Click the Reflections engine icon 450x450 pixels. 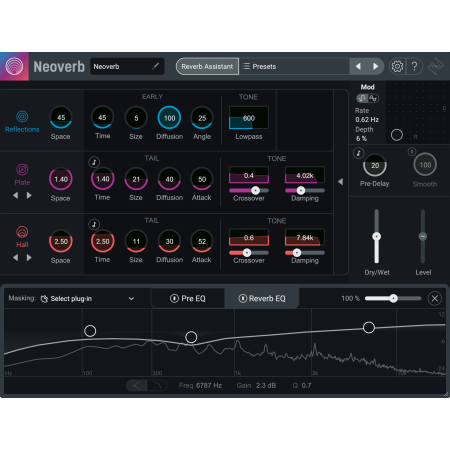tap(22, 117)
